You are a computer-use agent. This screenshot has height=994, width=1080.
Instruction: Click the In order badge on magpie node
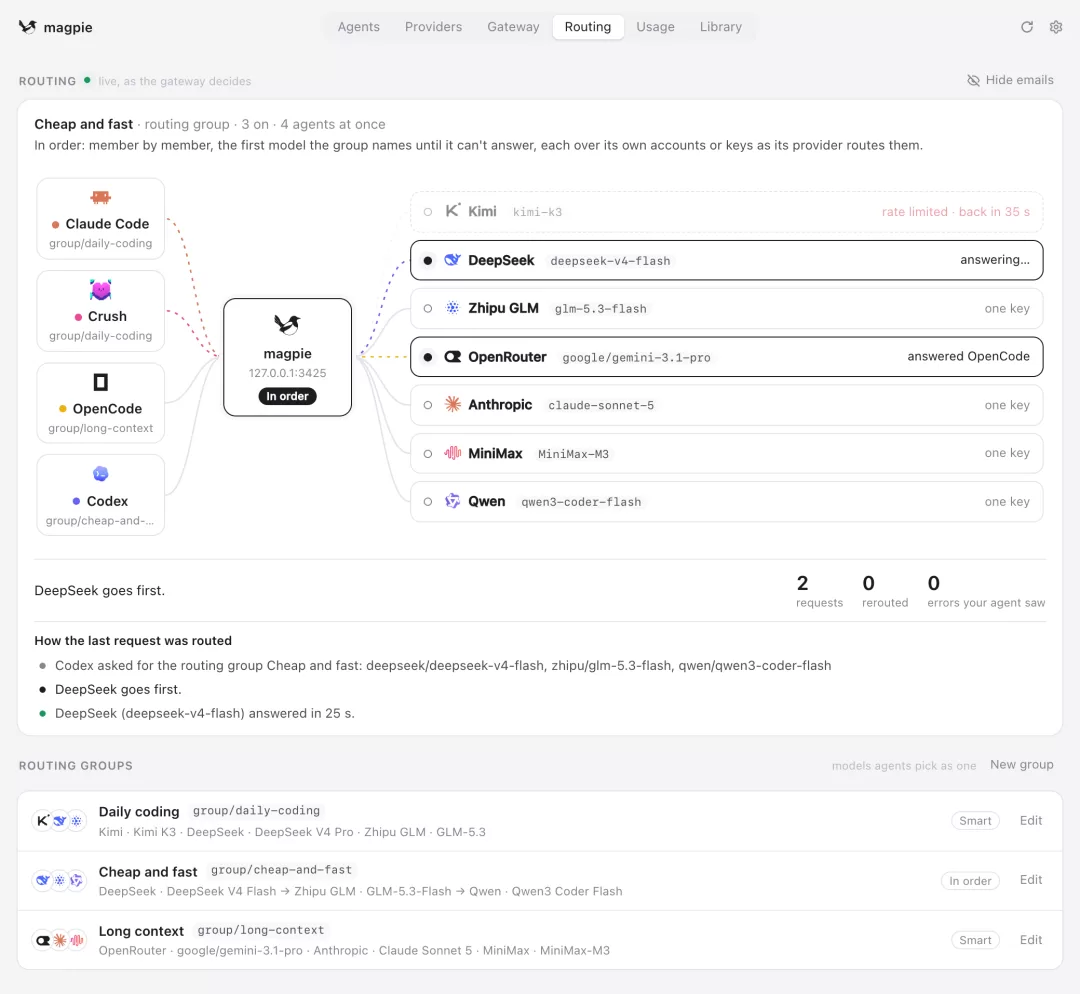point(287,396)
